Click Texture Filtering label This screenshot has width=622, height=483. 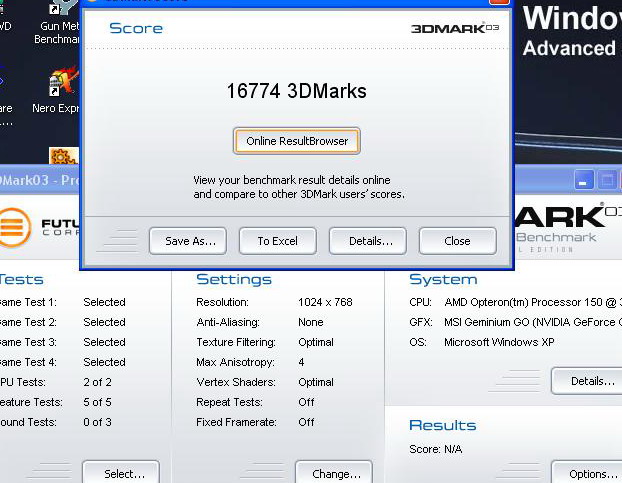pos(236,342)
